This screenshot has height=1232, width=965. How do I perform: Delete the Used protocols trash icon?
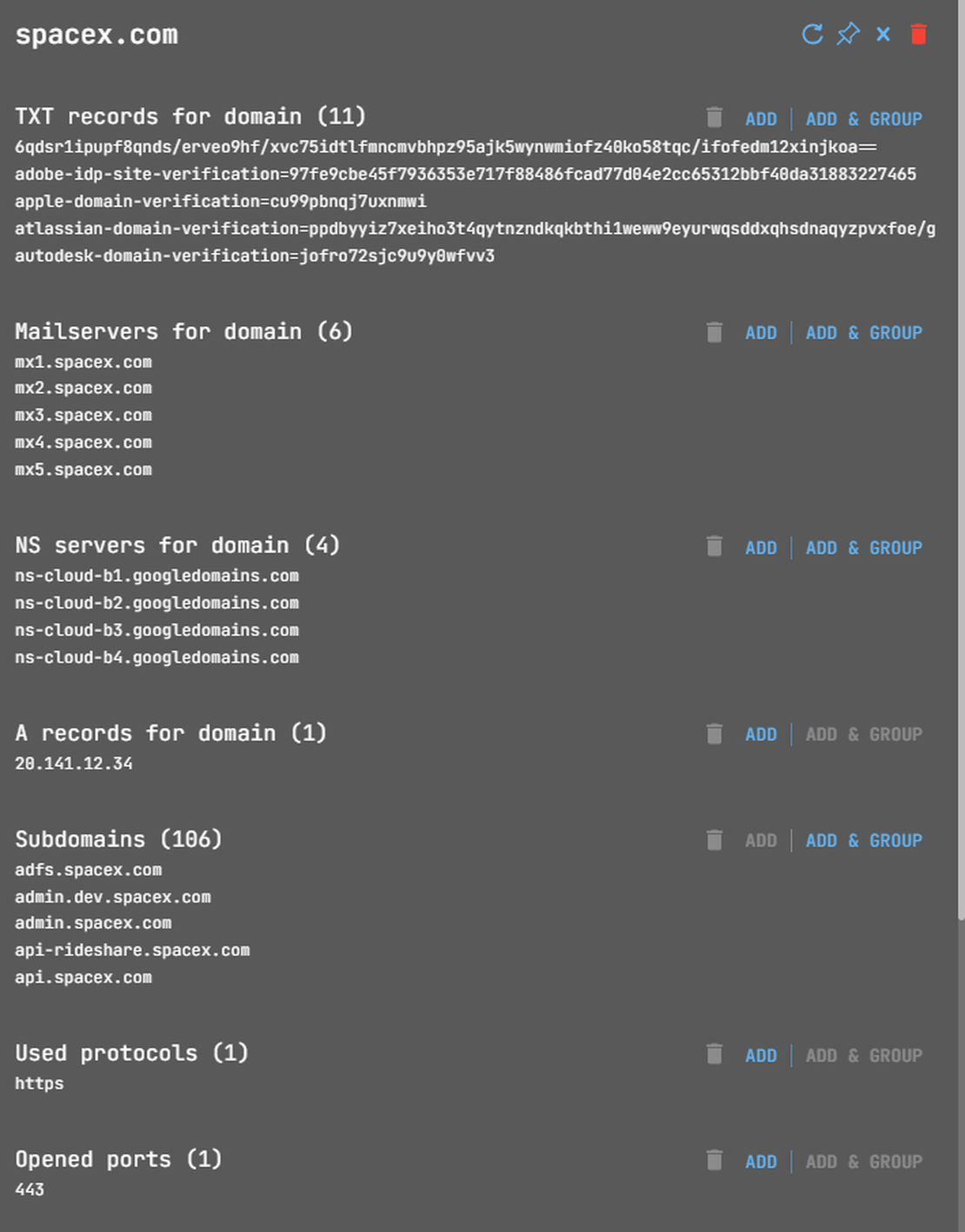[x=714, y=1055]
